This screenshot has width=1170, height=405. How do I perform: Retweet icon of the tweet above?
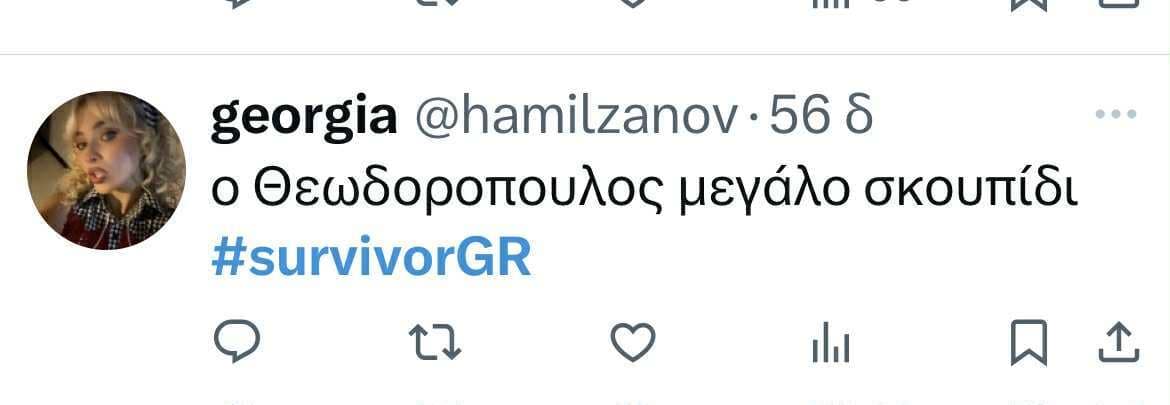435,3
